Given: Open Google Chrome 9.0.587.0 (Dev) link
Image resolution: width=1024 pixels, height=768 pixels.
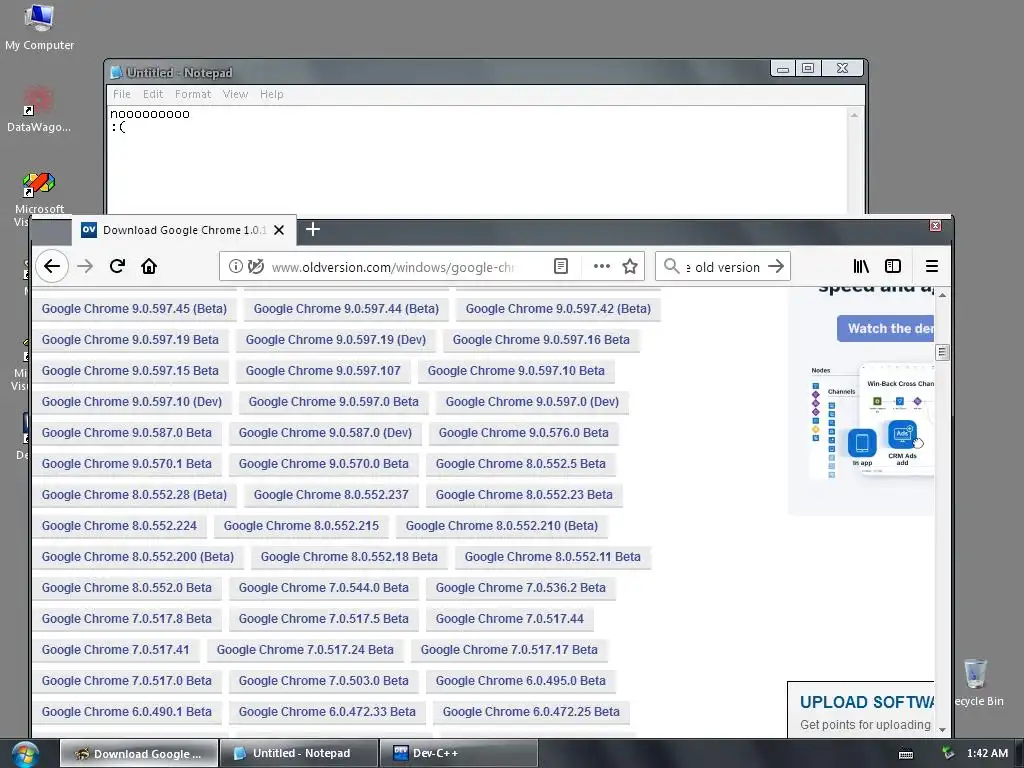Looking at the screenshot, I should (325, 433).
